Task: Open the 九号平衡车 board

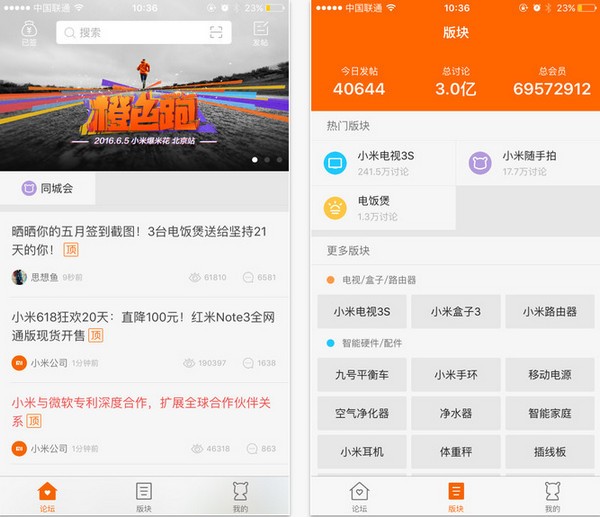Action: (362, 375)
